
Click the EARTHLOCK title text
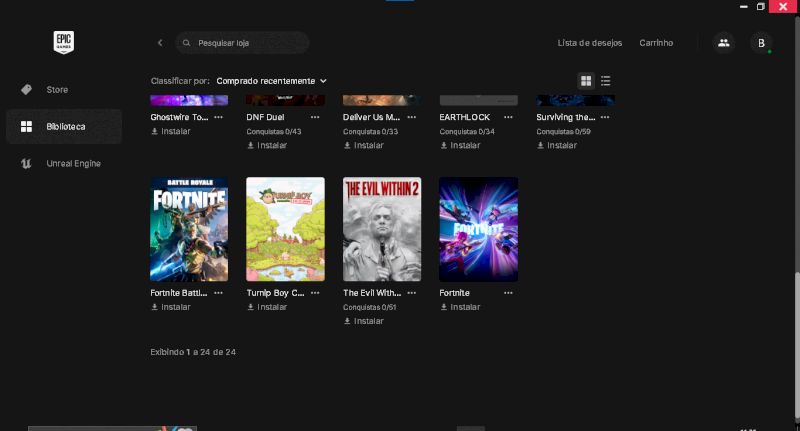[x=465, y=117]
